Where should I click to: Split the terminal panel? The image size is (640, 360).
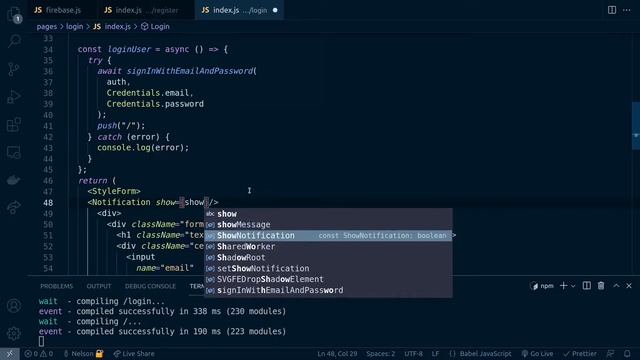click(x=587, y=286)
